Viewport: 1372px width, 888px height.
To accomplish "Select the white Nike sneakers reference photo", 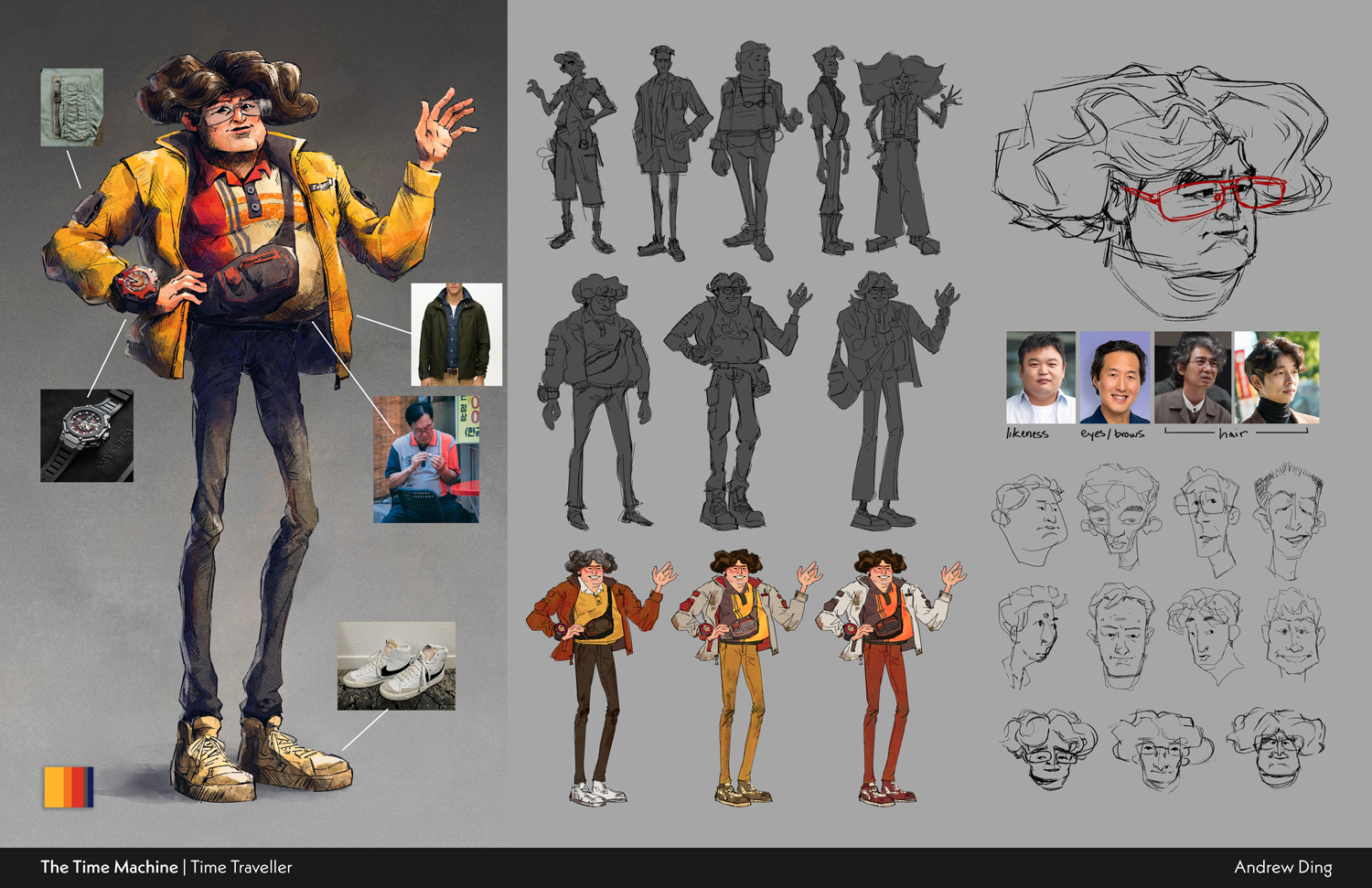I will point(396,666).
